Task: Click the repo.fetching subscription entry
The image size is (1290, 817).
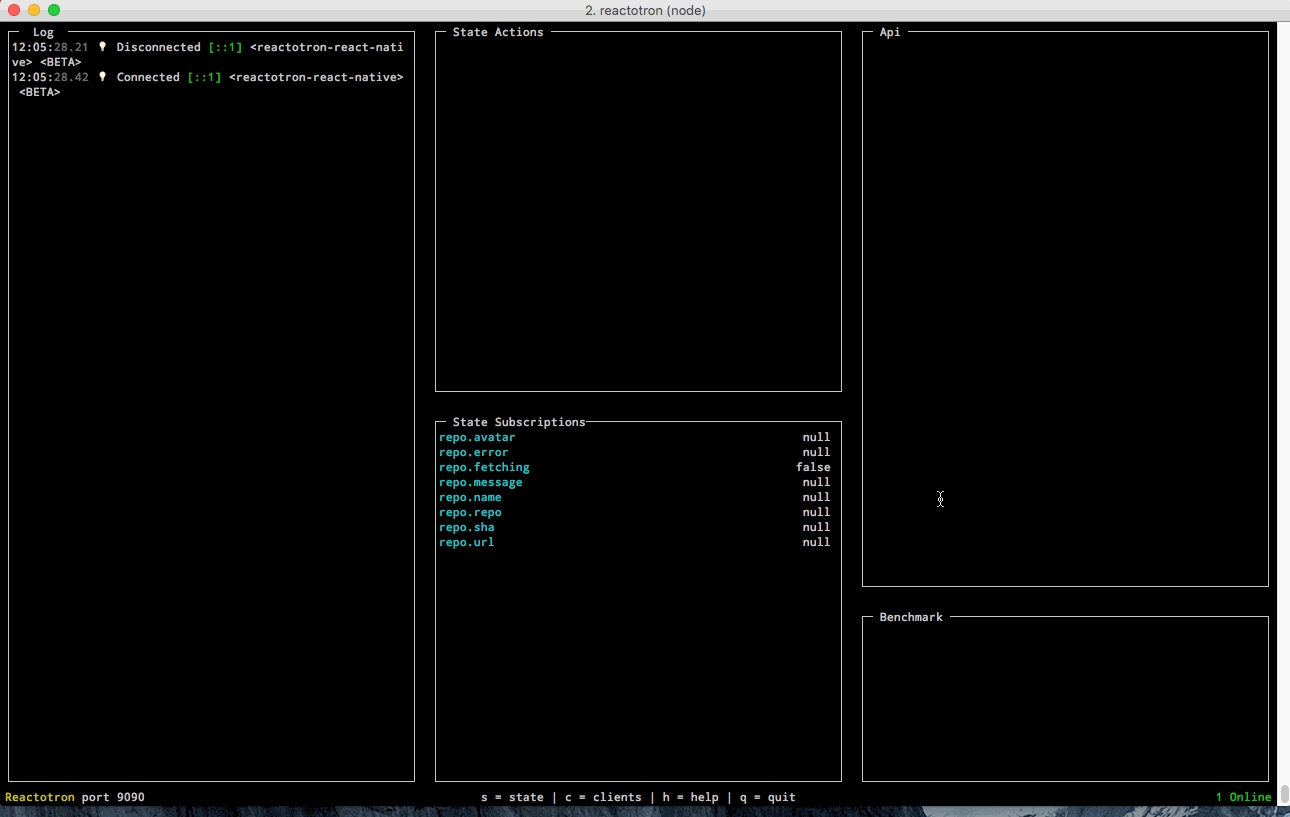Action: point(484,467)
